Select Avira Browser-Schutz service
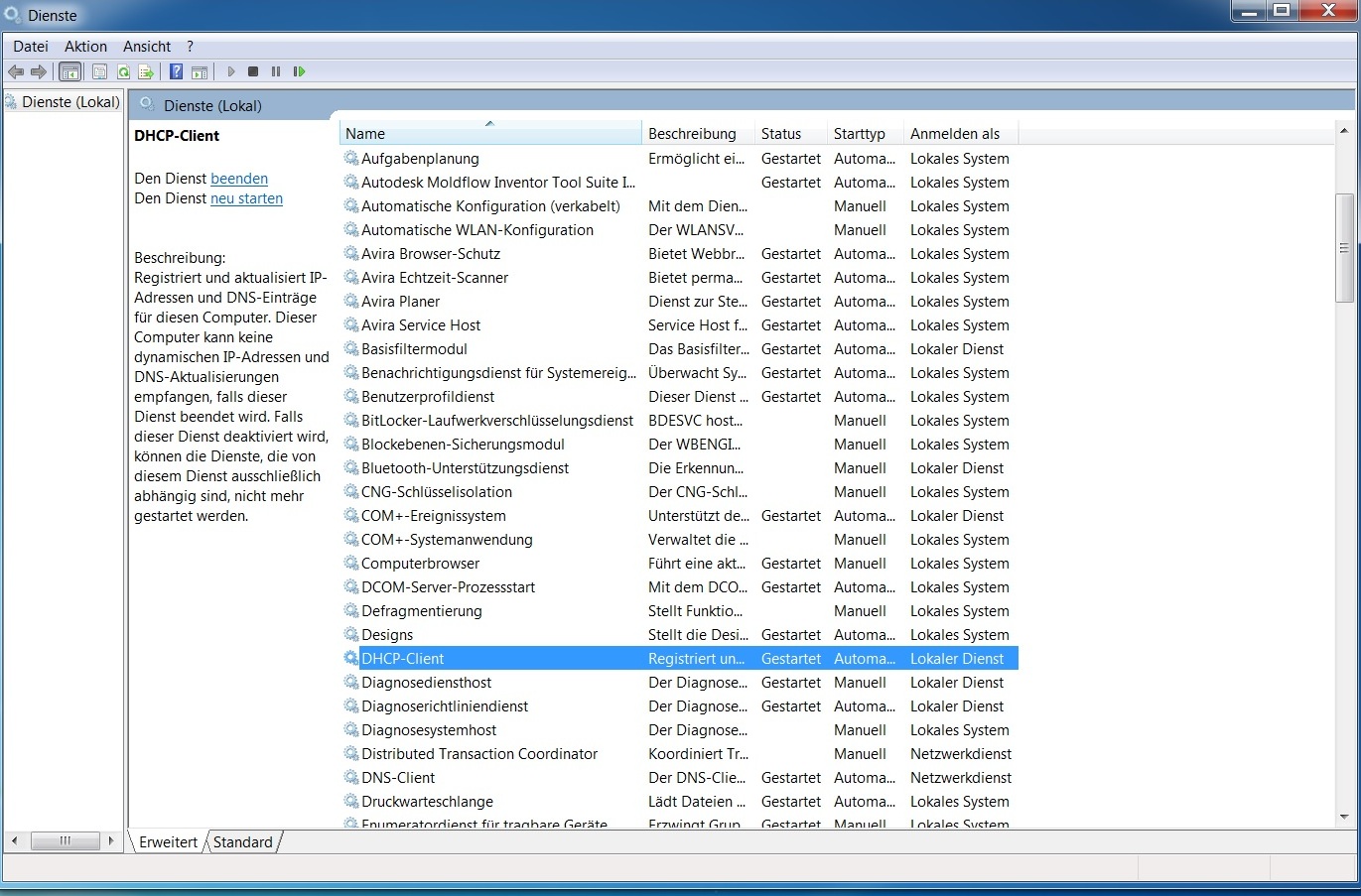Viewport: 1361px width, 896px height. click(x=680, y=254)
